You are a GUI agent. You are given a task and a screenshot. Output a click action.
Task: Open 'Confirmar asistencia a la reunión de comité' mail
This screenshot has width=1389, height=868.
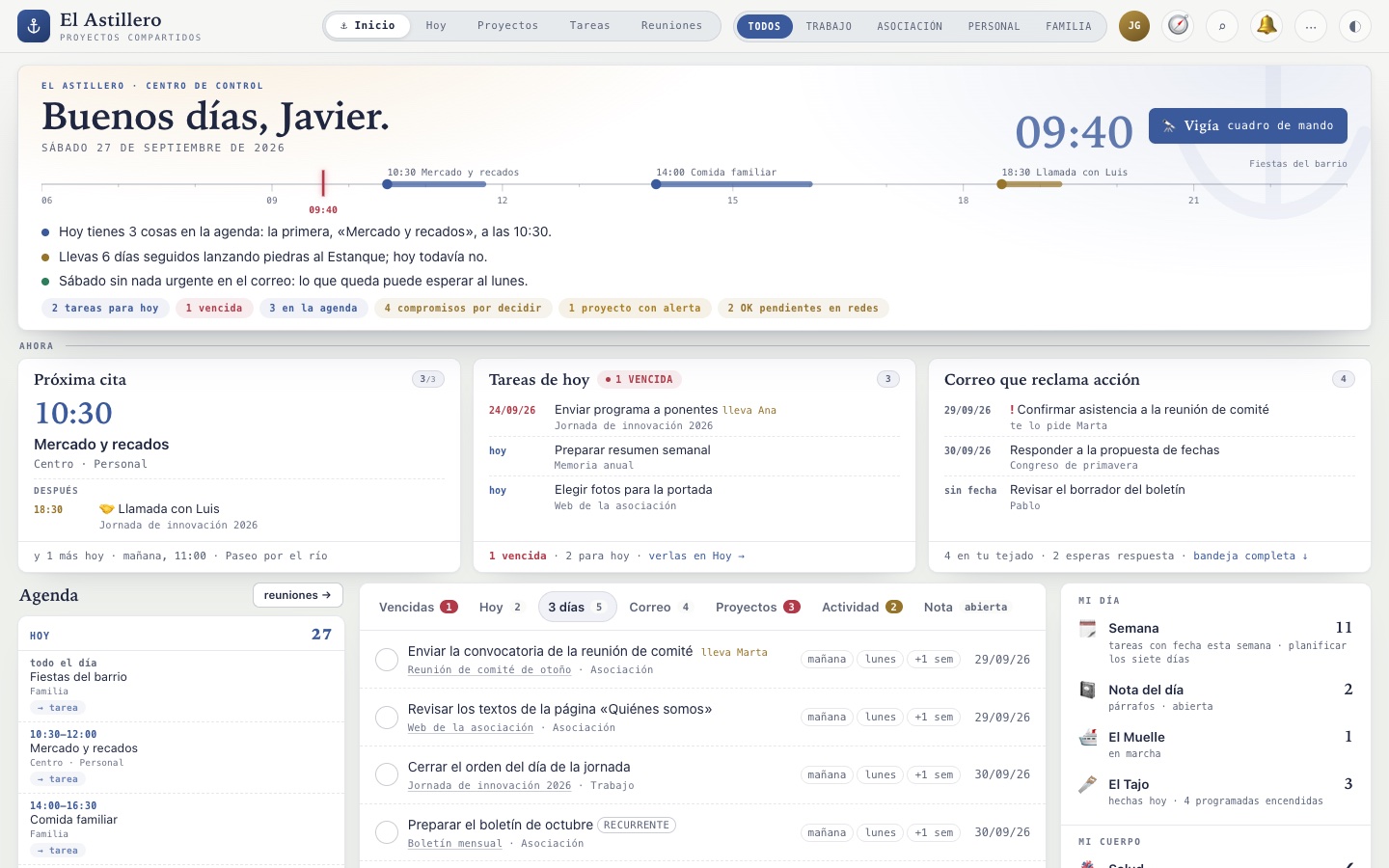(1143, 410)
